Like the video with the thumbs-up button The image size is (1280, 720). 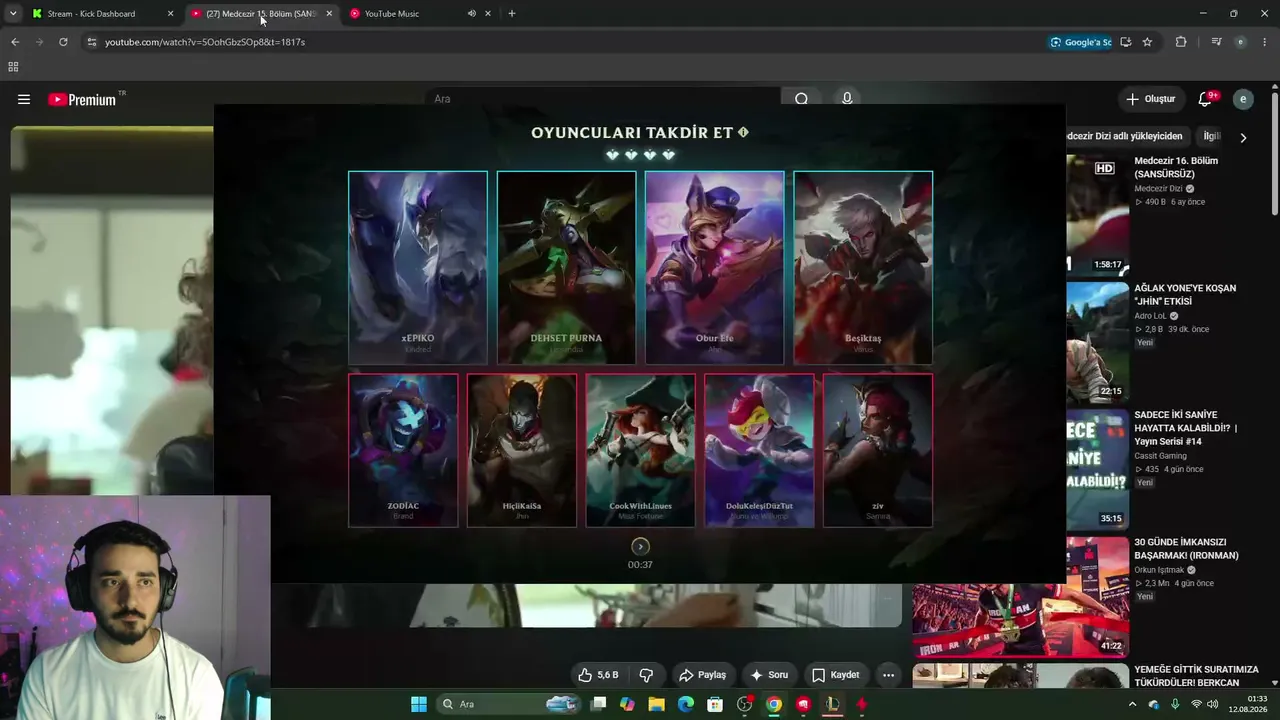pyautogui.click(x=598, y=675)
